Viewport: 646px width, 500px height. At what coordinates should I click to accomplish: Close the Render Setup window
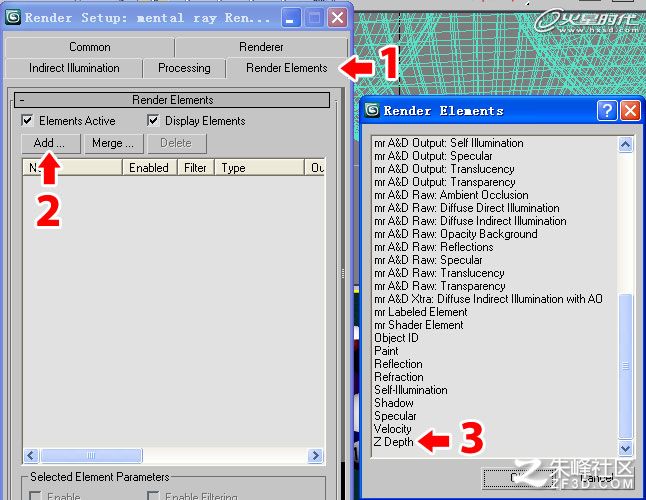[337, 18]
